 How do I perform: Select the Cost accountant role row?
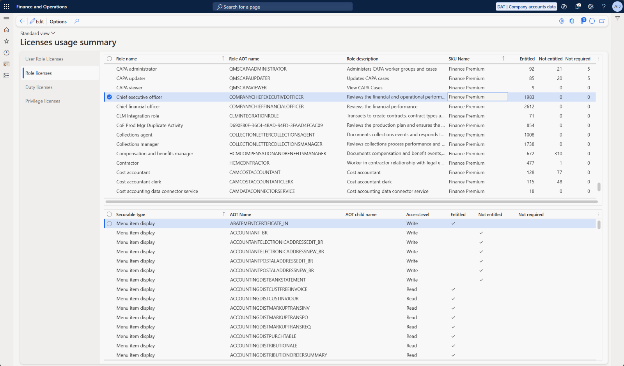tap(350, 172)
